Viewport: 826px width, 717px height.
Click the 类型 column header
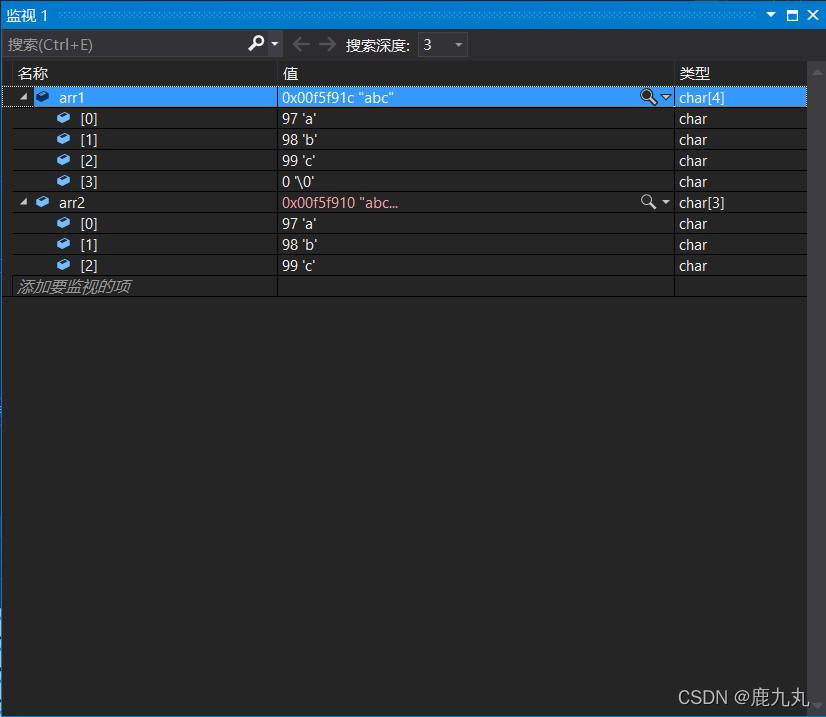coord(740,73)
